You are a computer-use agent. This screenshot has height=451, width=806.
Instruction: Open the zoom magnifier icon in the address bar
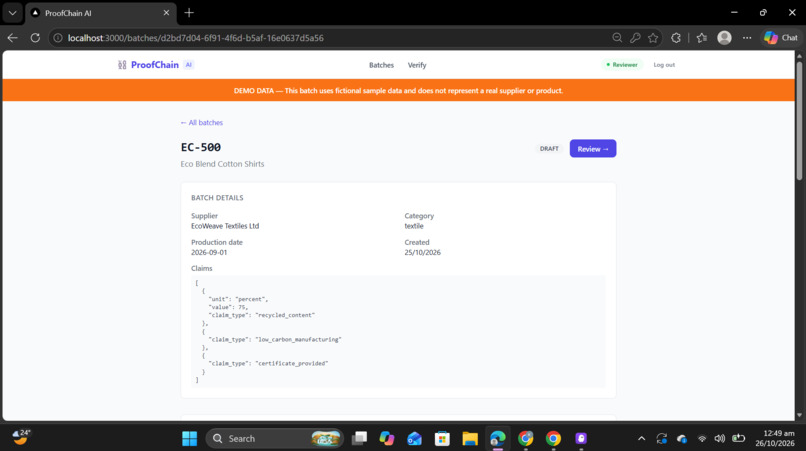click(x=617, y=38)
